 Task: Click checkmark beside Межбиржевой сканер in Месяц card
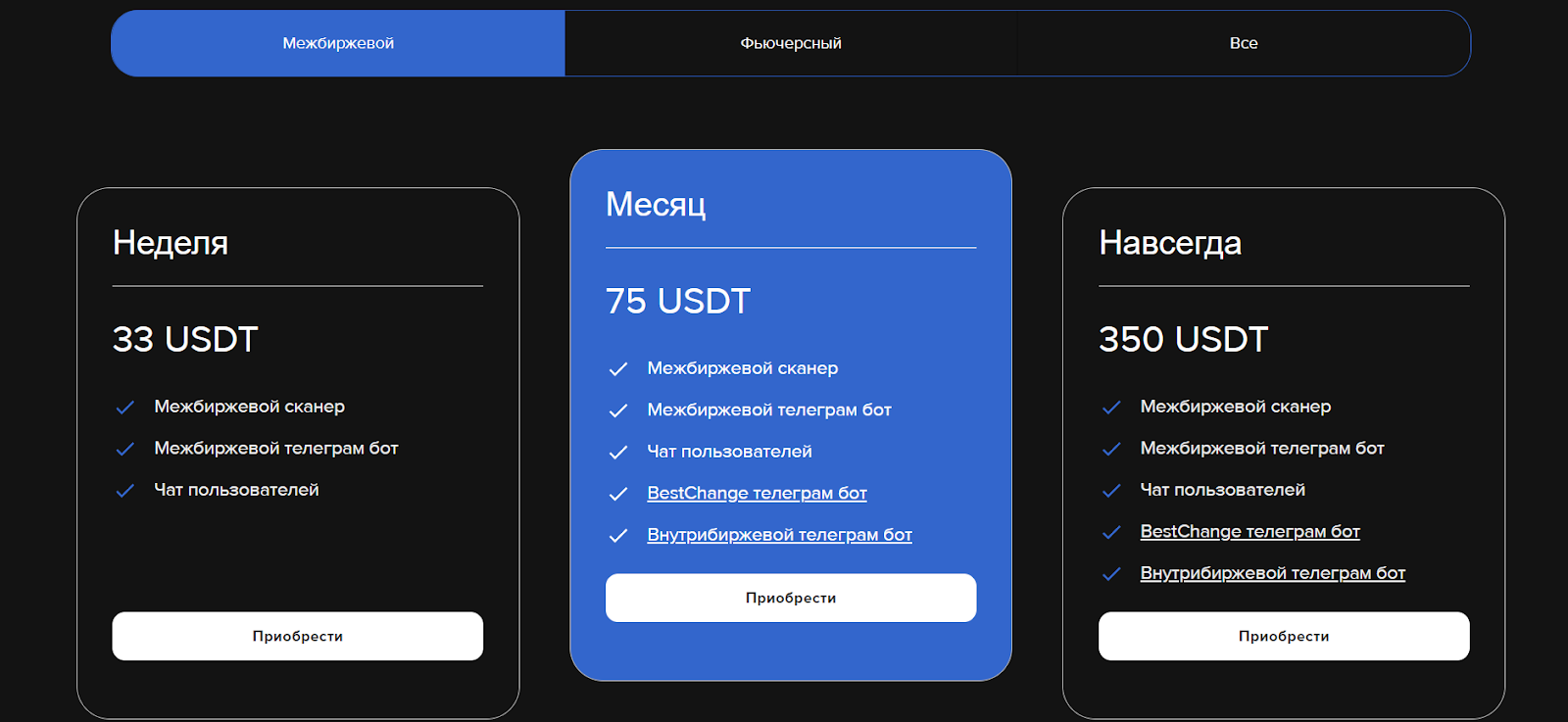[x=617, y=369]
